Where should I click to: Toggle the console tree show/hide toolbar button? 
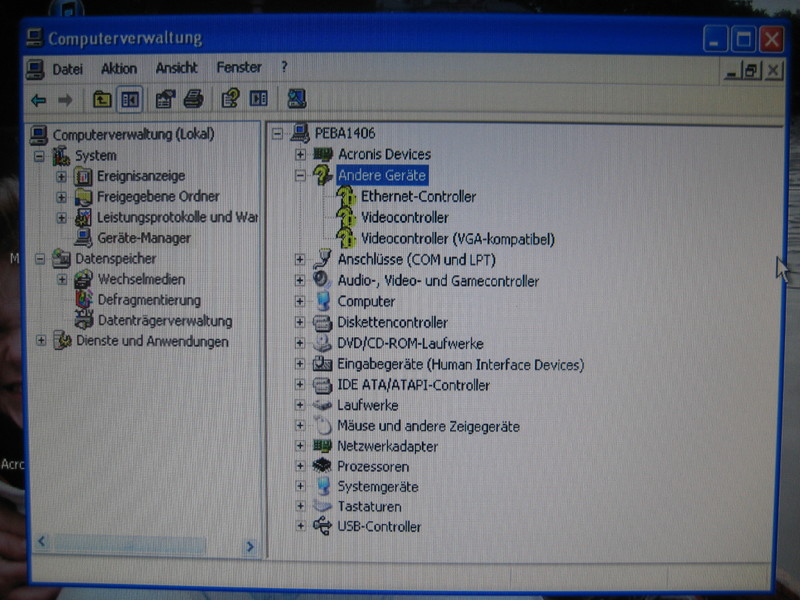pyautogui.click(x=130, y=99)
